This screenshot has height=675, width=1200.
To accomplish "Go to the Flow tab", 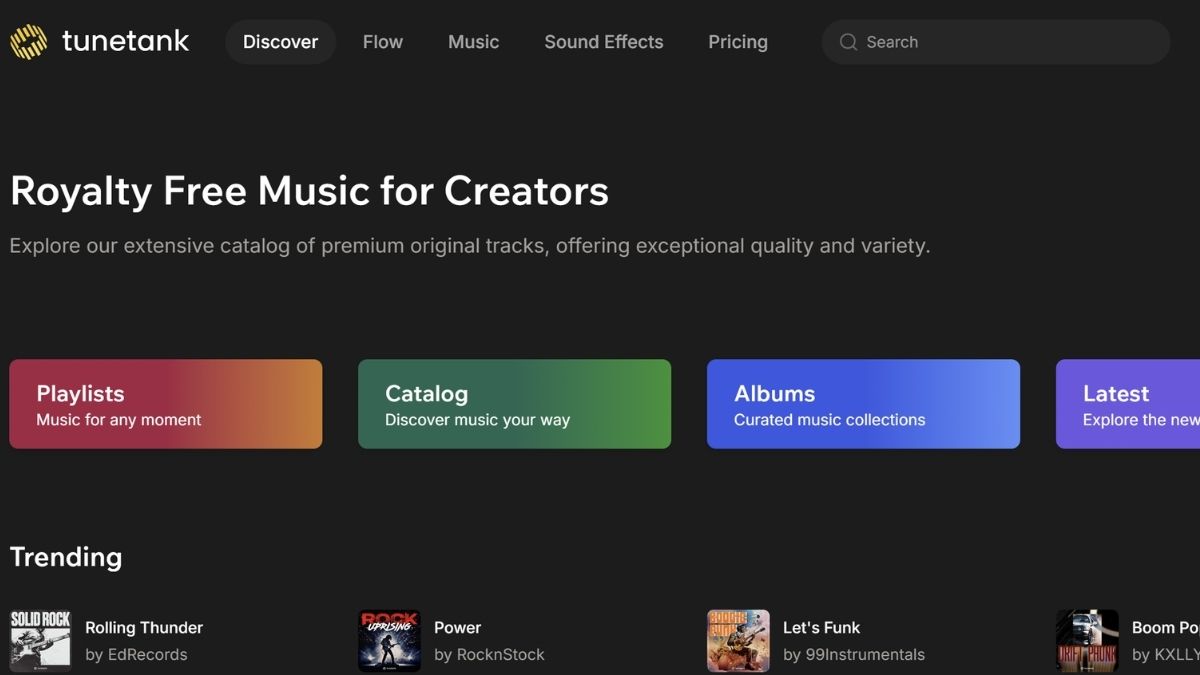I will [x=383, y=42].
